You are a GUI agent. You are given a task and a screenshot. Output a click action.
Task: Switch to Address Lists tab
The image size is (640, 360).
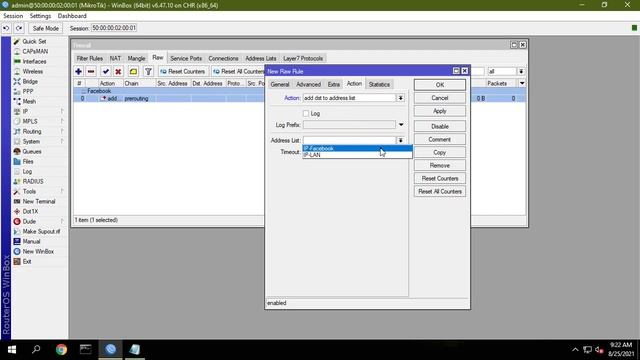pos(261,58)
